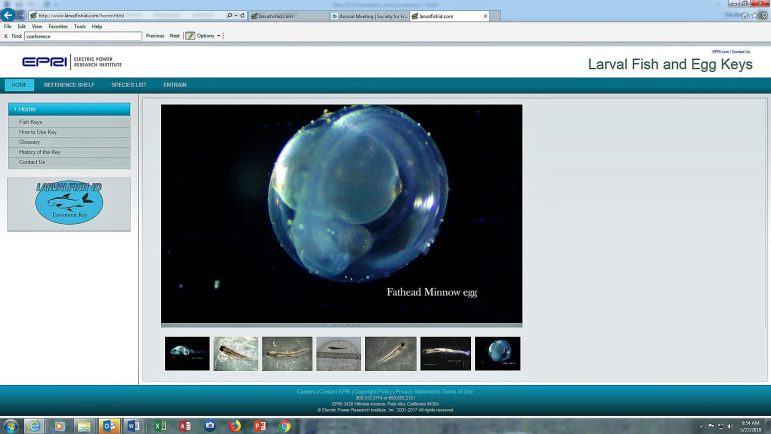The height and width of the screenshot is (434, 771).
Task: Open Access from the taskbar
Action: point(185,426)
